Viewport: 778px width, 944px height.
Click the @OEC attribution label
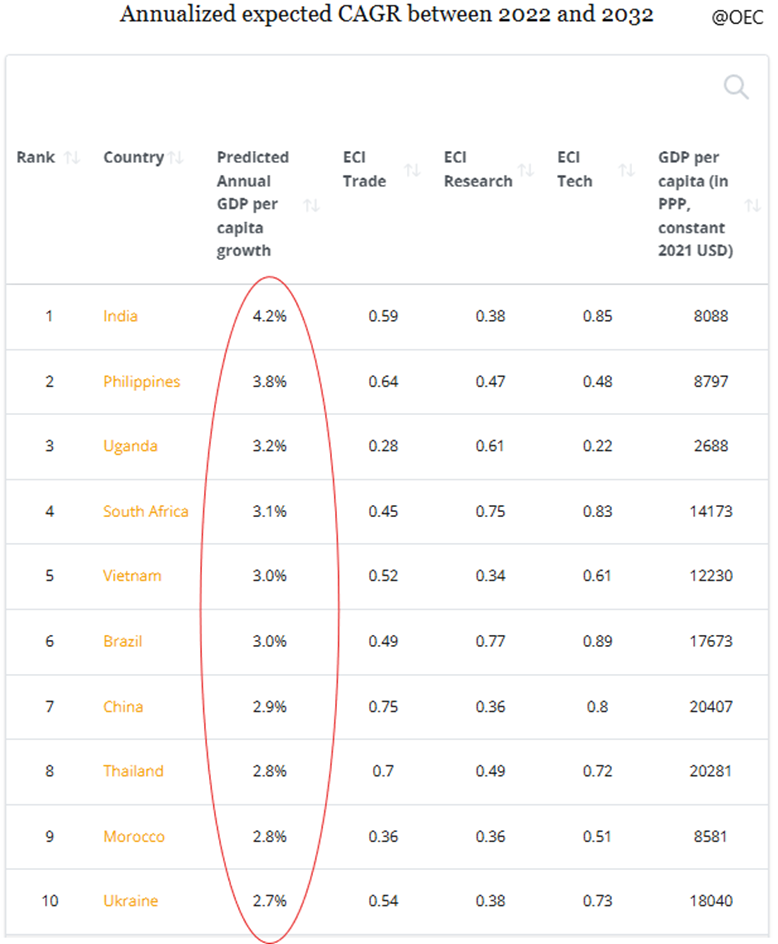point(736,16)
